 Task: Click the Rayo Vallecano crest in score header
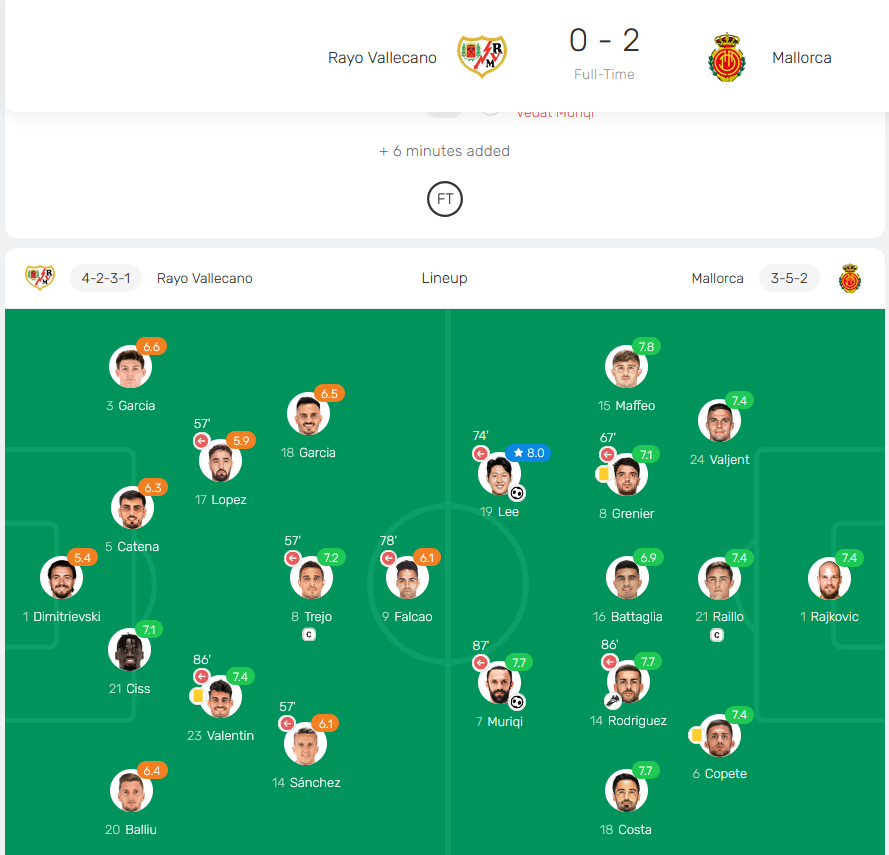point(482,57)
